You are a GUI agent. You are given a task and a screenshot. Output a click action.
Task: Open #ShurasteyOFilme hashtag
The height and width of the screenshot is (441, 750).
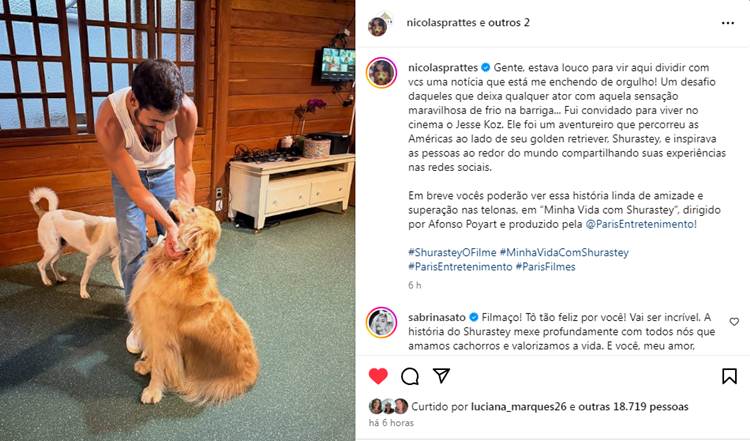tap(452, 253)
